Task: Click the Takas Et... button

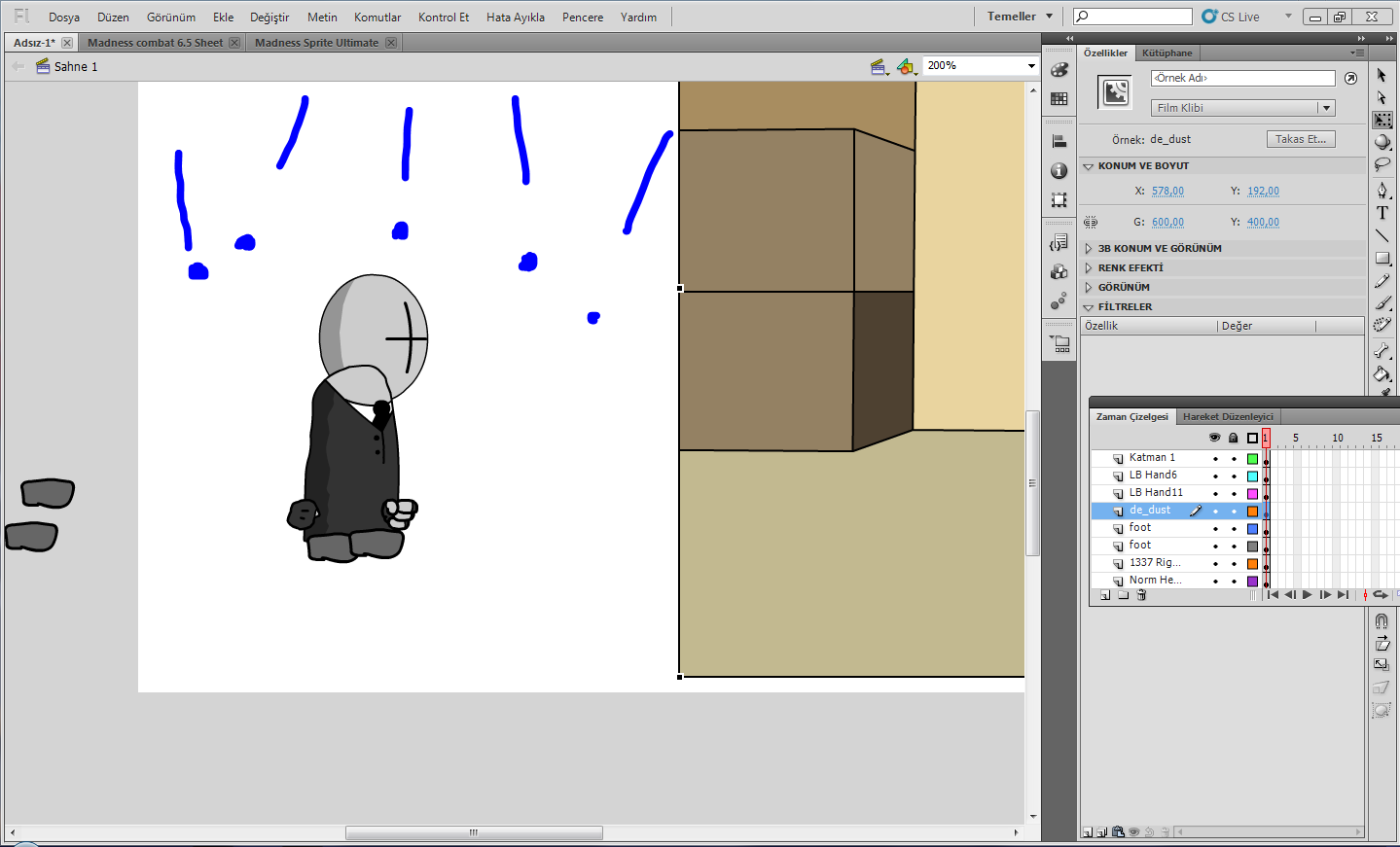Action: (1301, 139)
